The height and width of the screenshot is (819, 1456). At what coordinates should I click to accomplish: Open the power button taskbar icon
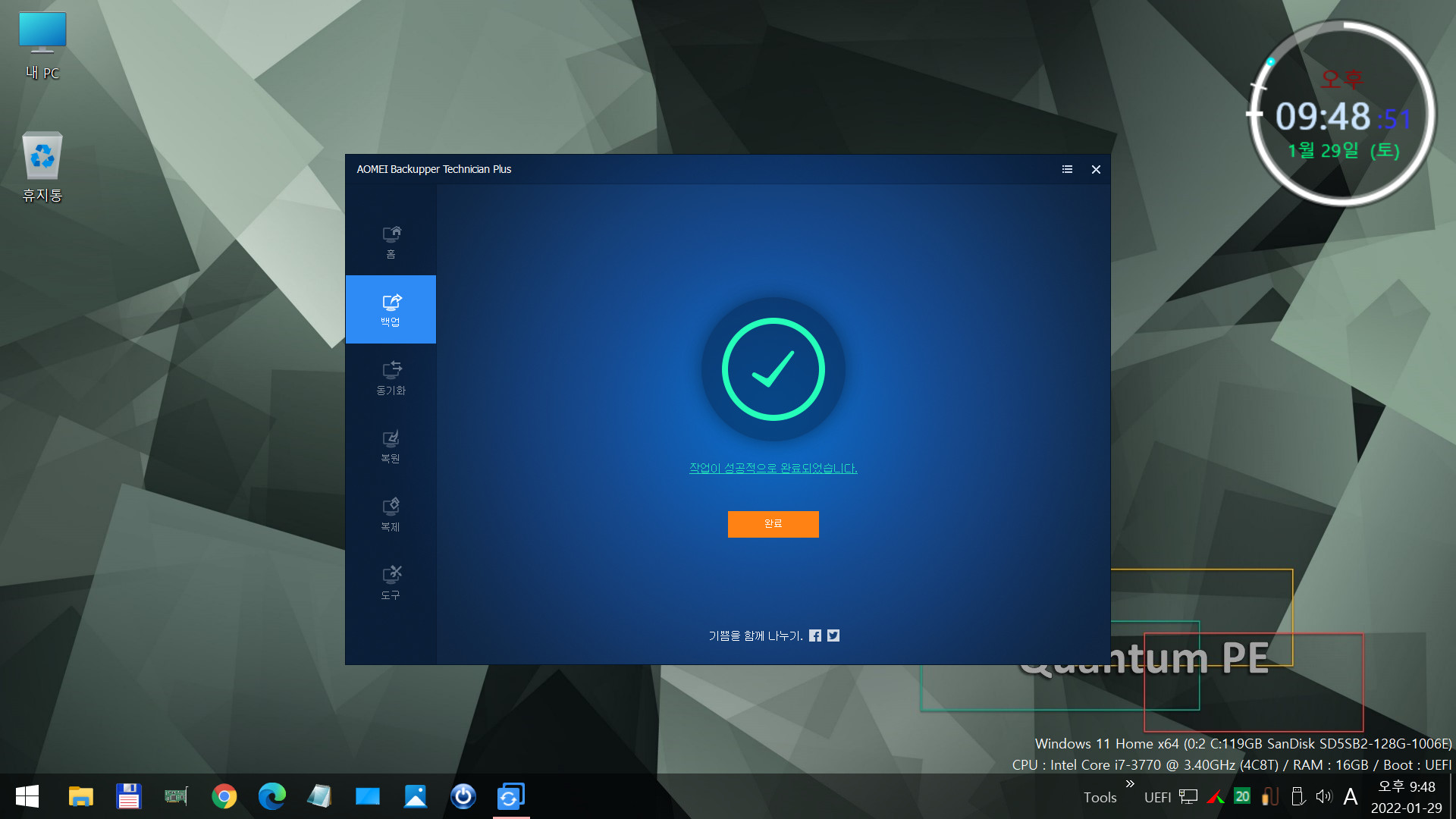[x=463, y=796]
